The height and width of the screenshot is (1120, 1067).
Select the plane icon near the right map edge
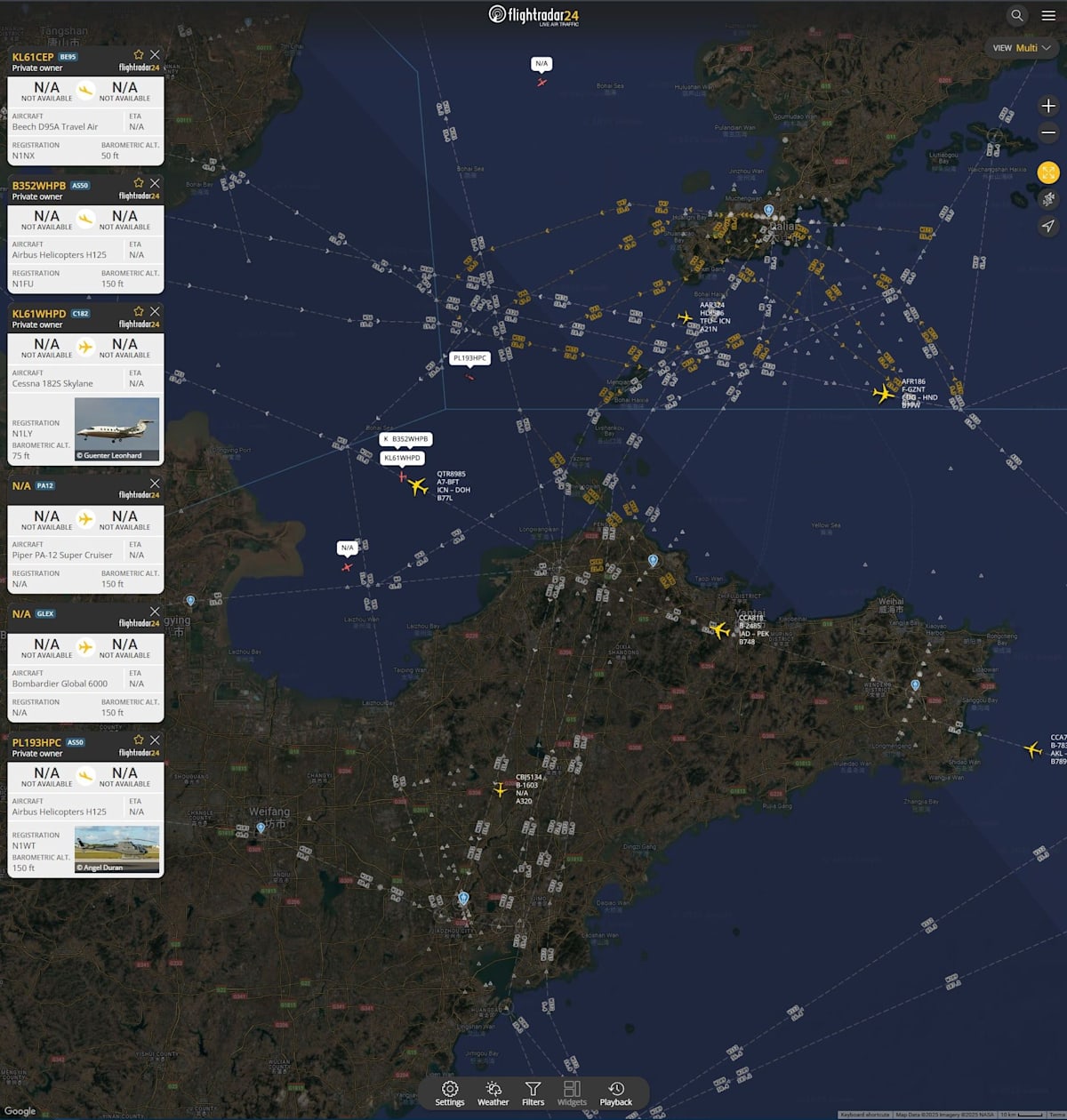[1032, 749]
